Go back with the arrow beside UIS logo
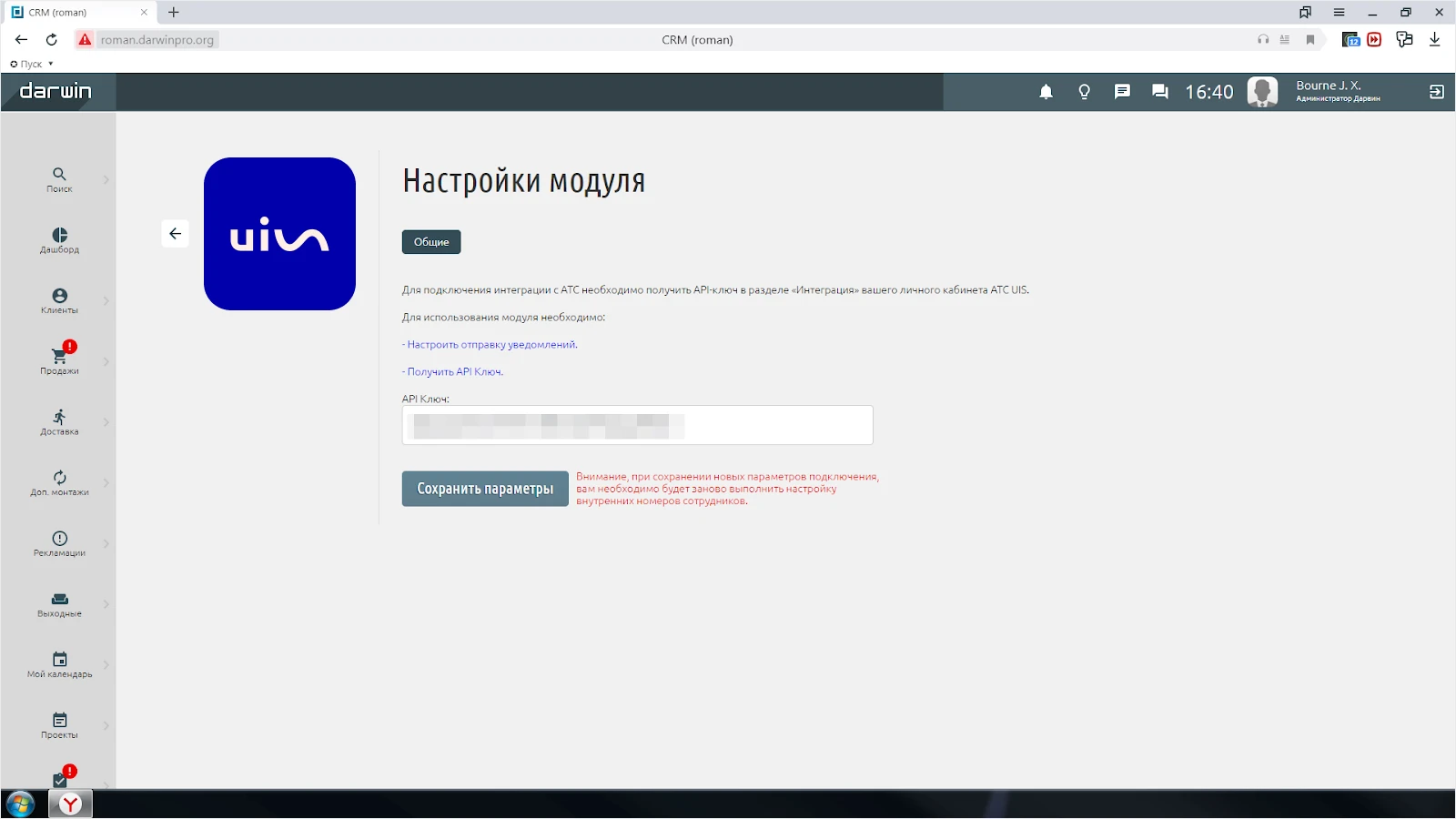Viewport: 1456px width, 819px height. 176,234
